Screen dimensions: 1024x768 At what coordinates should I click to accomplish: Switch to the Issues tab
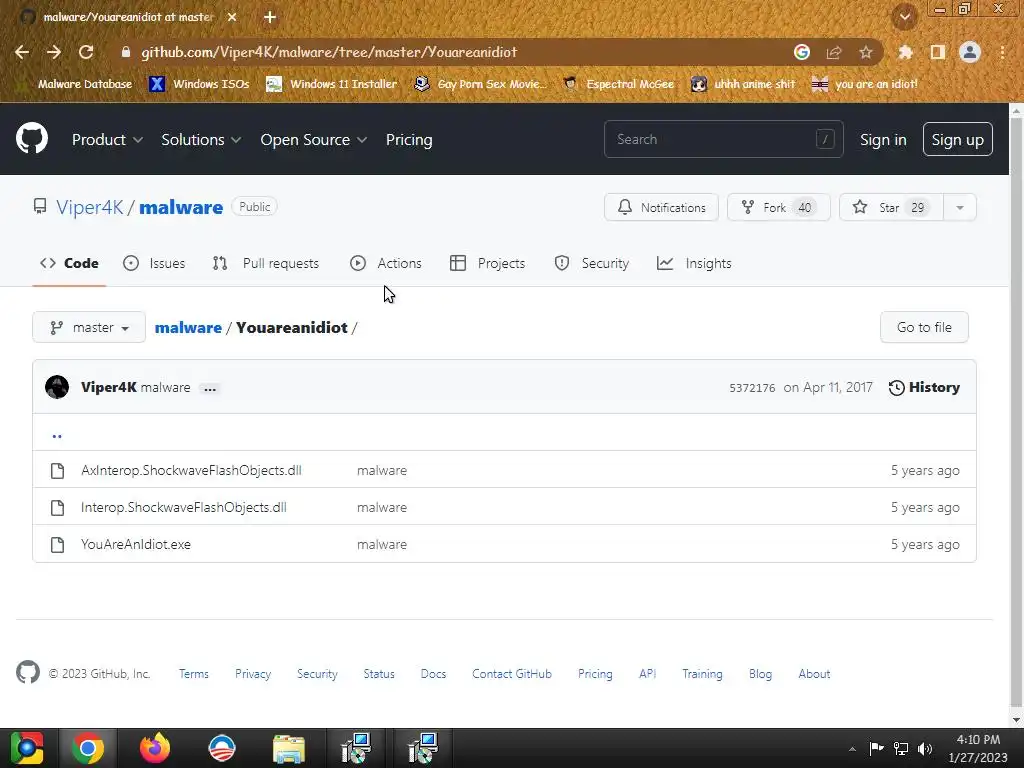coord(154,263)
